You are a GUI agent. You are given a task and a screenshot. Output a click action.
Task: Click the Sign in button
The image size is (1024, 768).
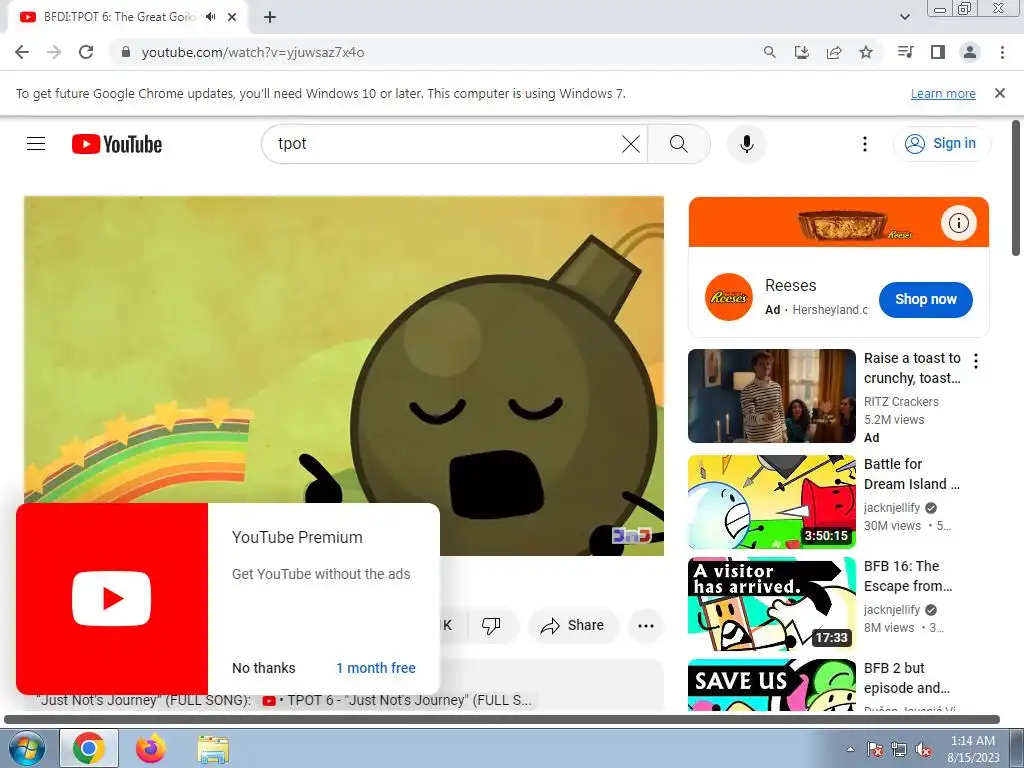point(941,144)
